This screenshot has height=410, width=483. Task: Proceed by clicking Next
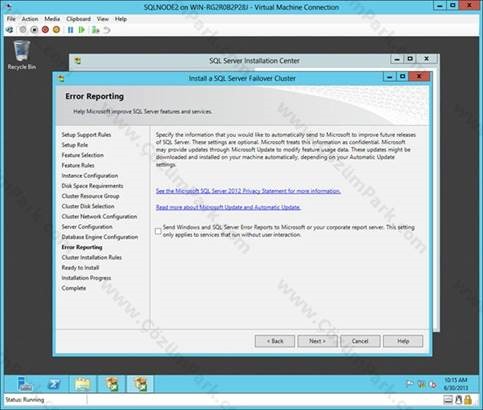[x=317, y=341]
